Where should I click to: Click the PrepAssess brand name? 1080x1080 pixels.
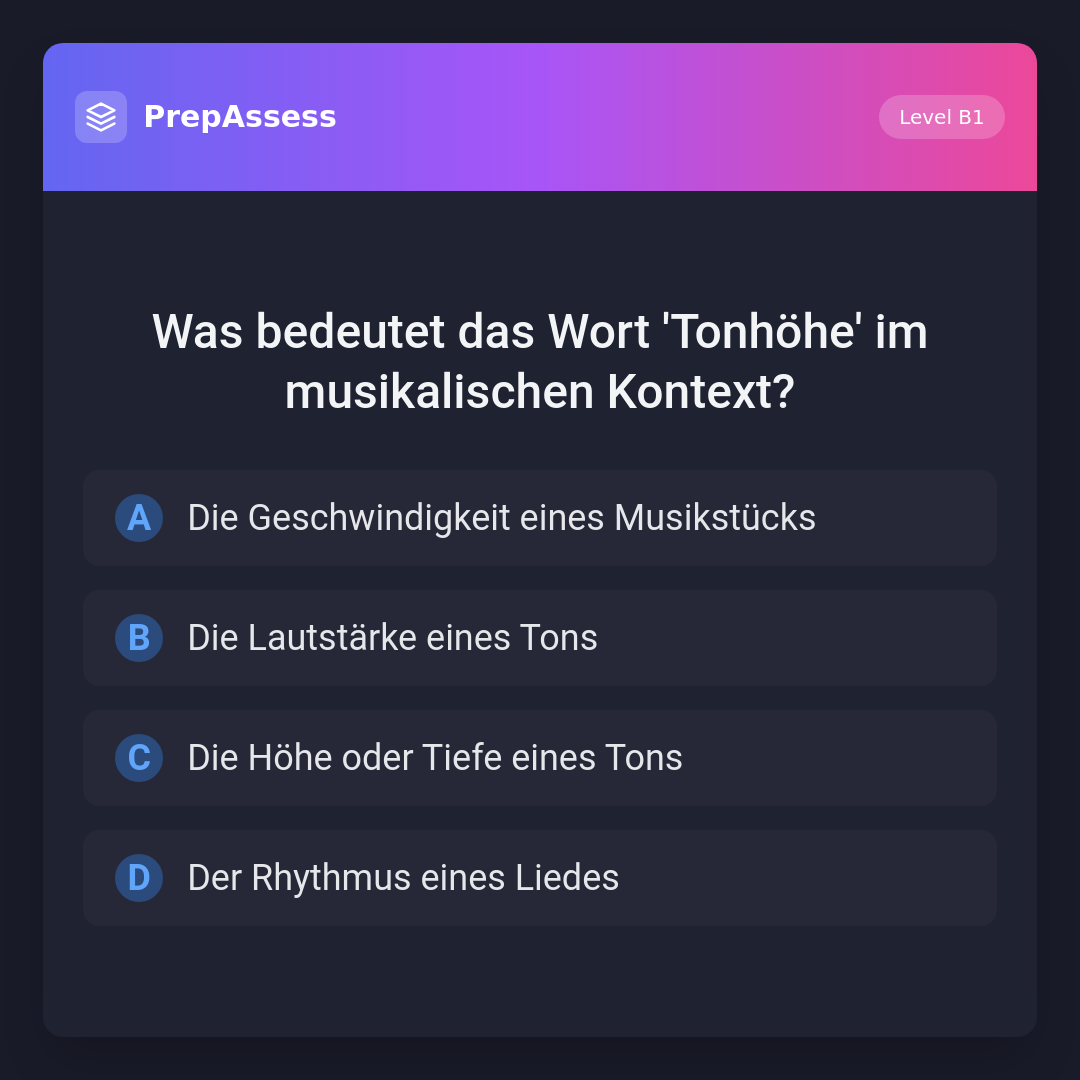click(240, 117)
